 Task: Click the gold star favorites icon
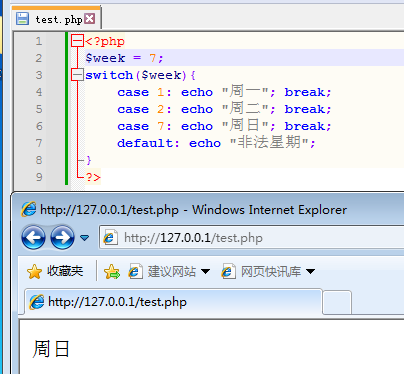34,272
